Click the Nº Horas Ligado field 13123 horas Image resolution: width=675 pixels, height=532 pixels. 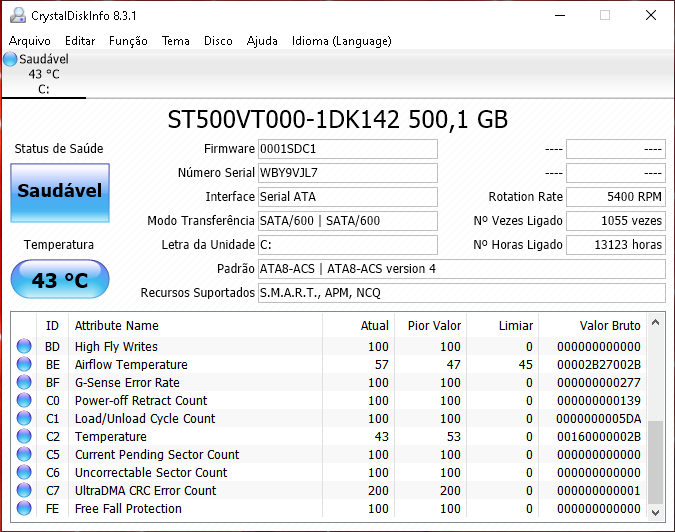pyautogui.click(x=616, y=245)
